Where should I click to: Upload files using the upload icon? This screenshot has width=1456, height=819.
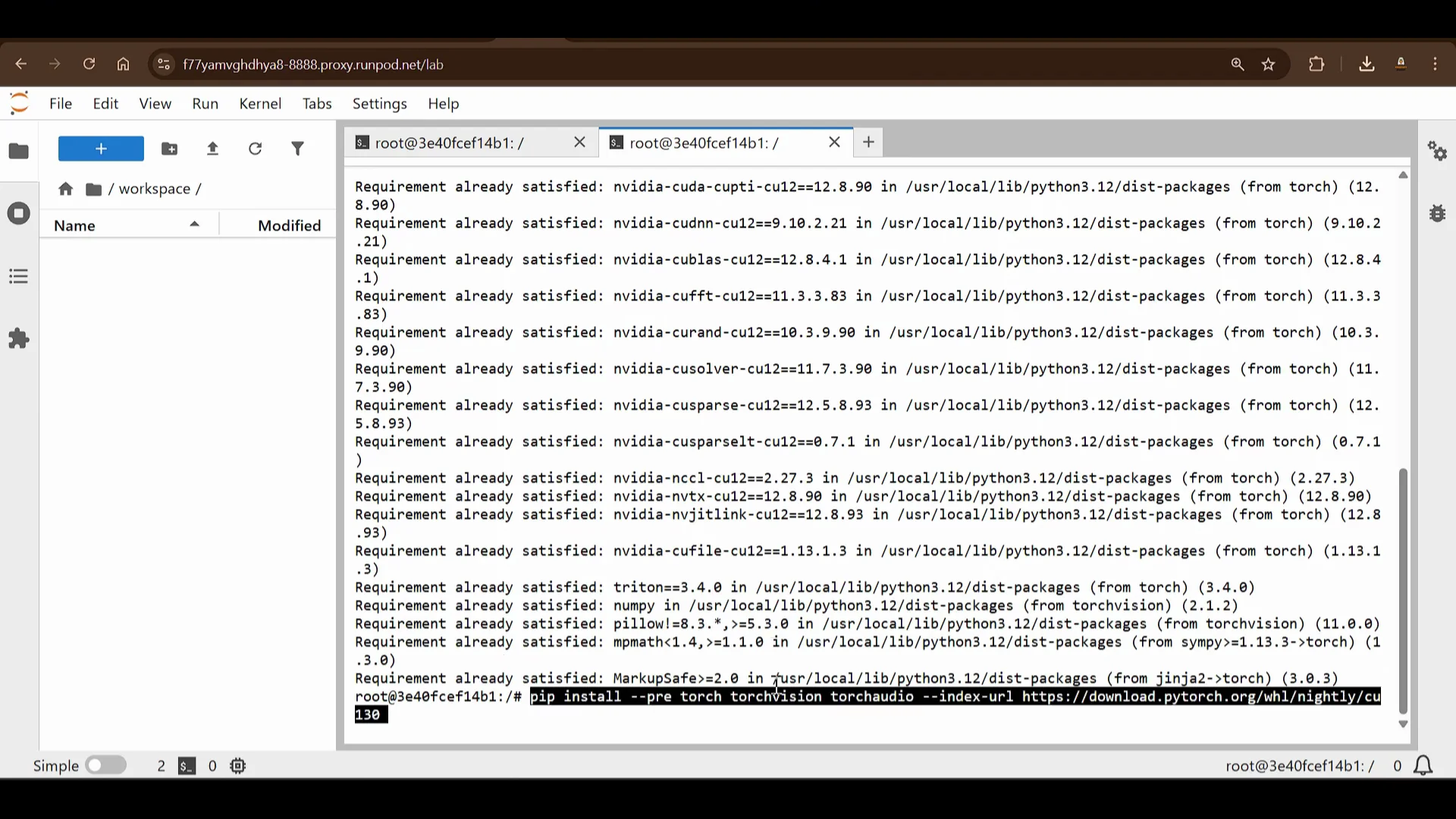[212, 149]
